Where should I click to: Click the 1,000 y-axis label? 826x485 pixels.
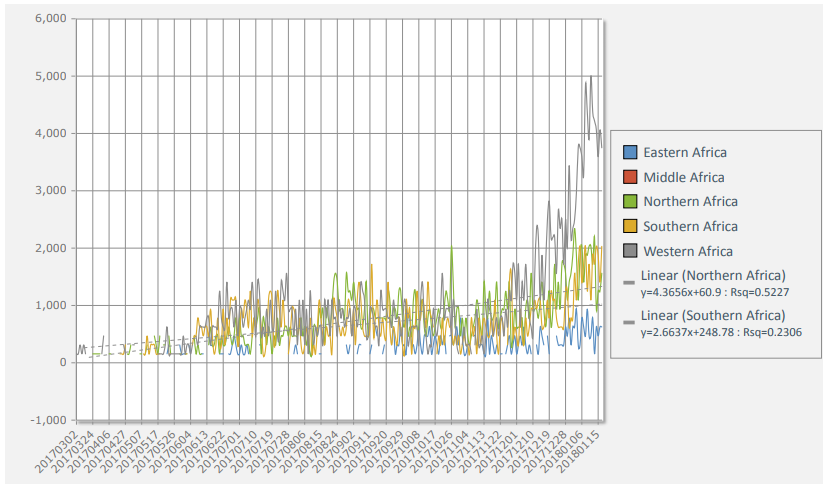51,305
